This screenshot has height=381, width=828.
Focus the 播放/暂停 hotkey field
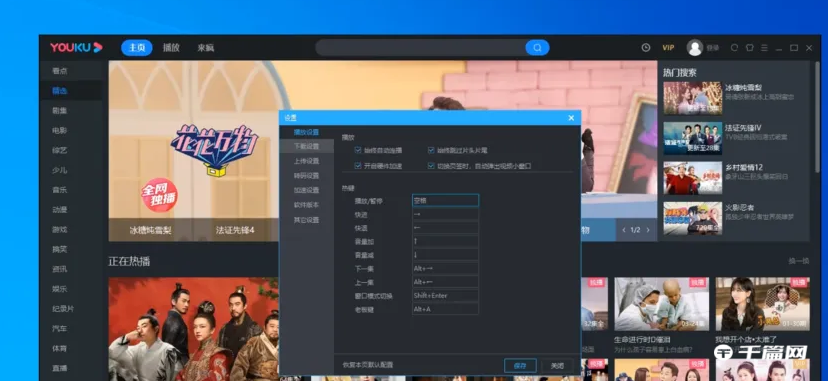tap(445, 201)
